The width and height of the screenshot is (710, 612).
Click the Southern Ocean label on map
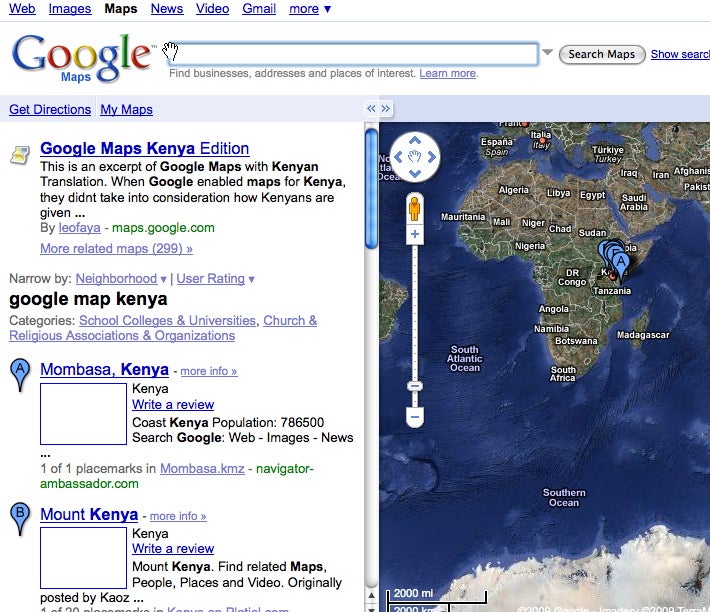tap(564, 497)
